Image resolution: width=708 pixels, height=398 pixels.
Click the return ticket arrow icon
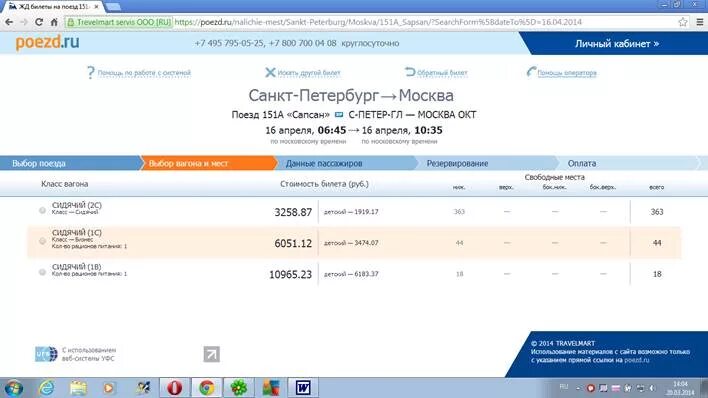(x=410, y=72)
